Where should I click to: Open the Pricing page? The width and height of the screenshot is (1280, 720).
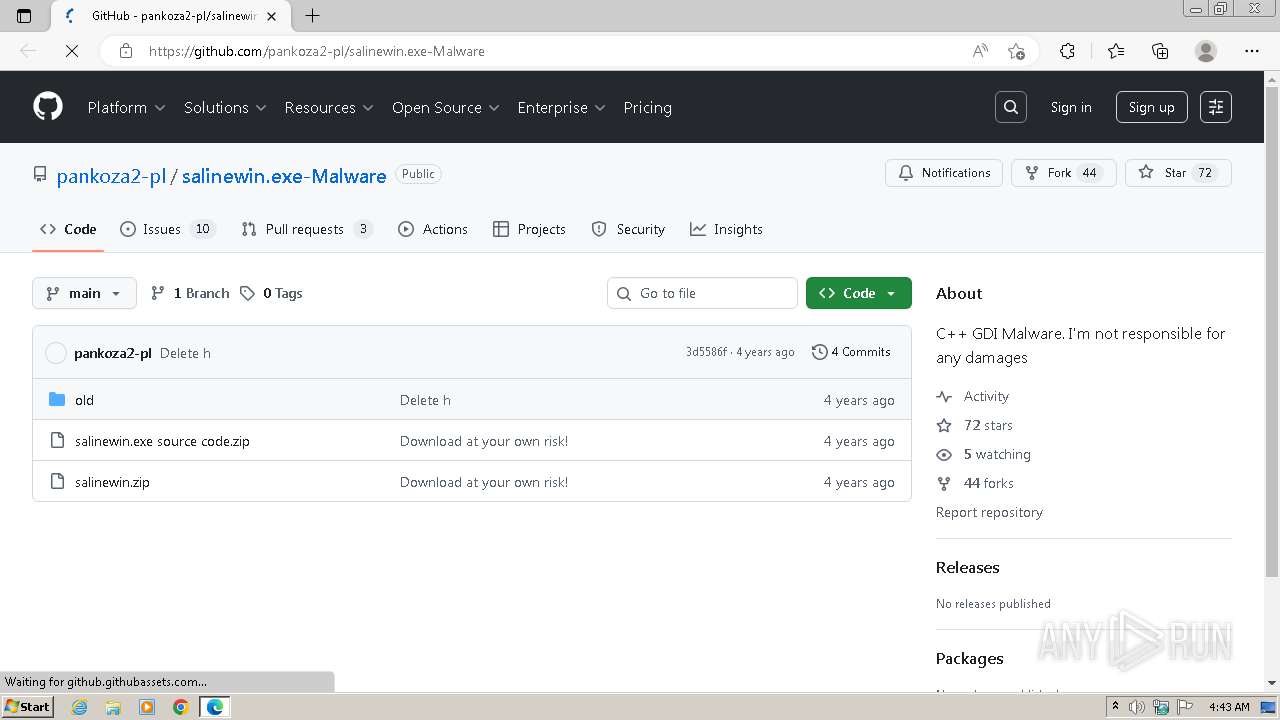(647, 107)
